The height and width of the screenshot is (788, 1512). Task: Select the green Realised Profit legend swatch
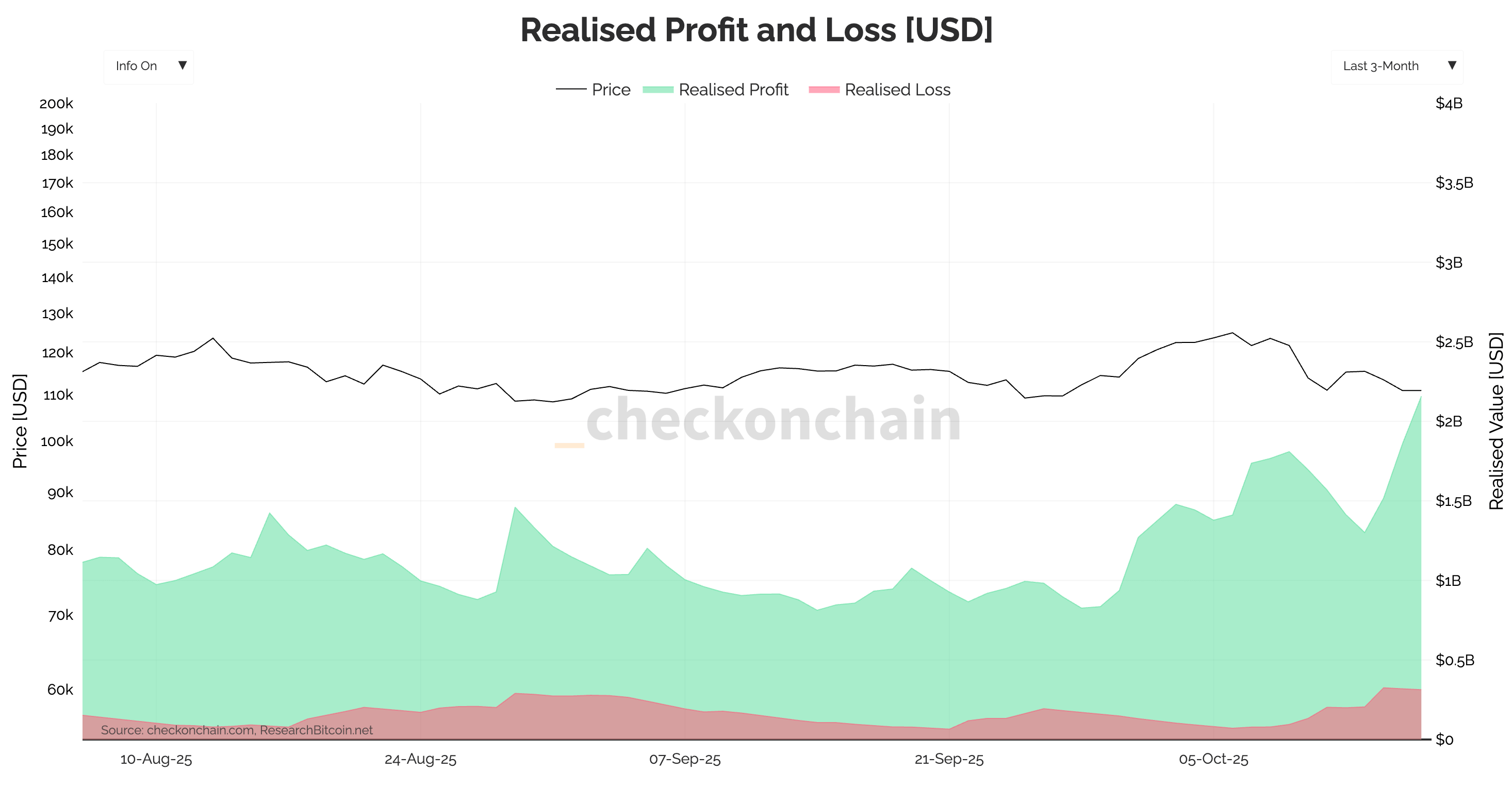[x=659, y=89]
